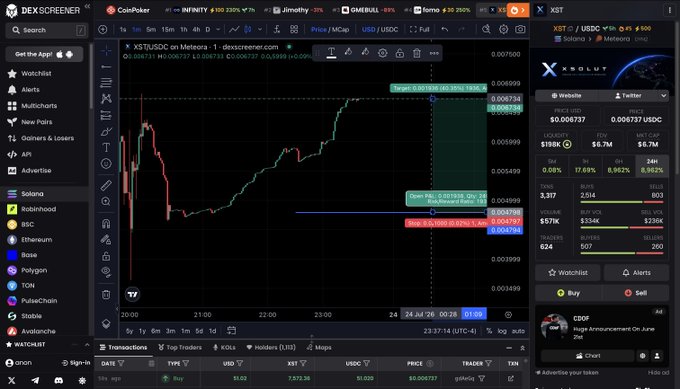Open the KOLs tab
The width and height of the screenshot is (680, 389).
(224, 347)
